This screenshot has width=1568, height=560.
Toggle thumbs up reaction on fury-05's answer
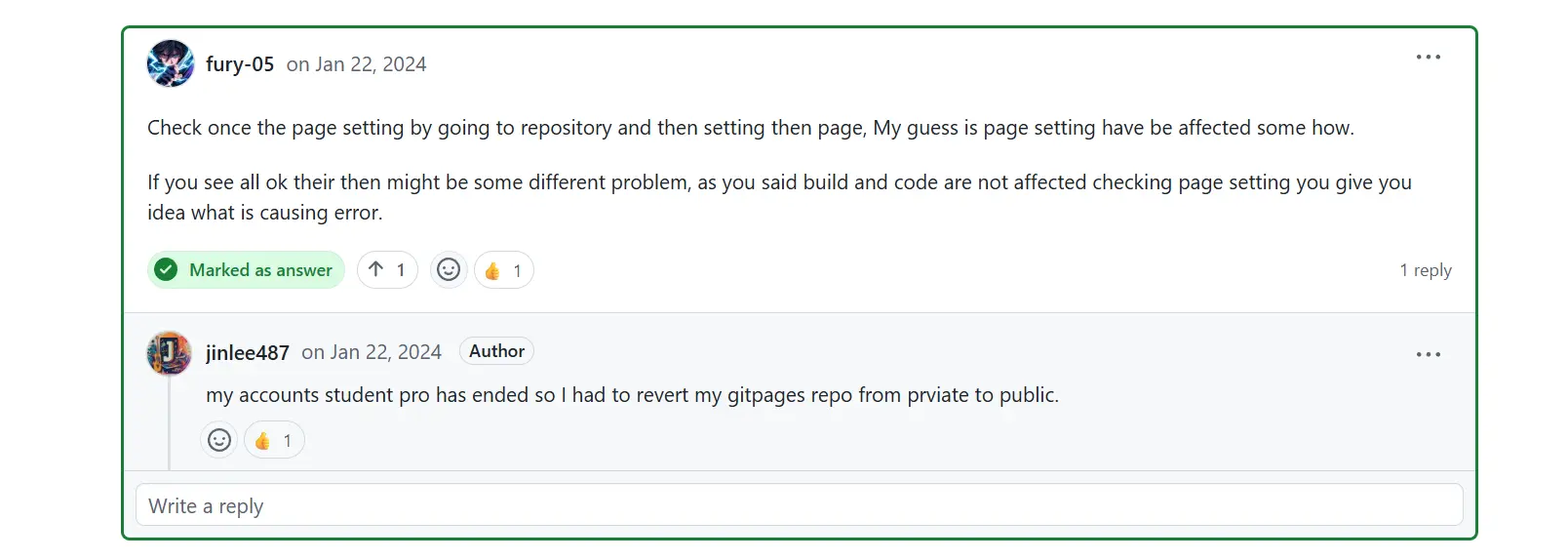click(x=504, y=270)
